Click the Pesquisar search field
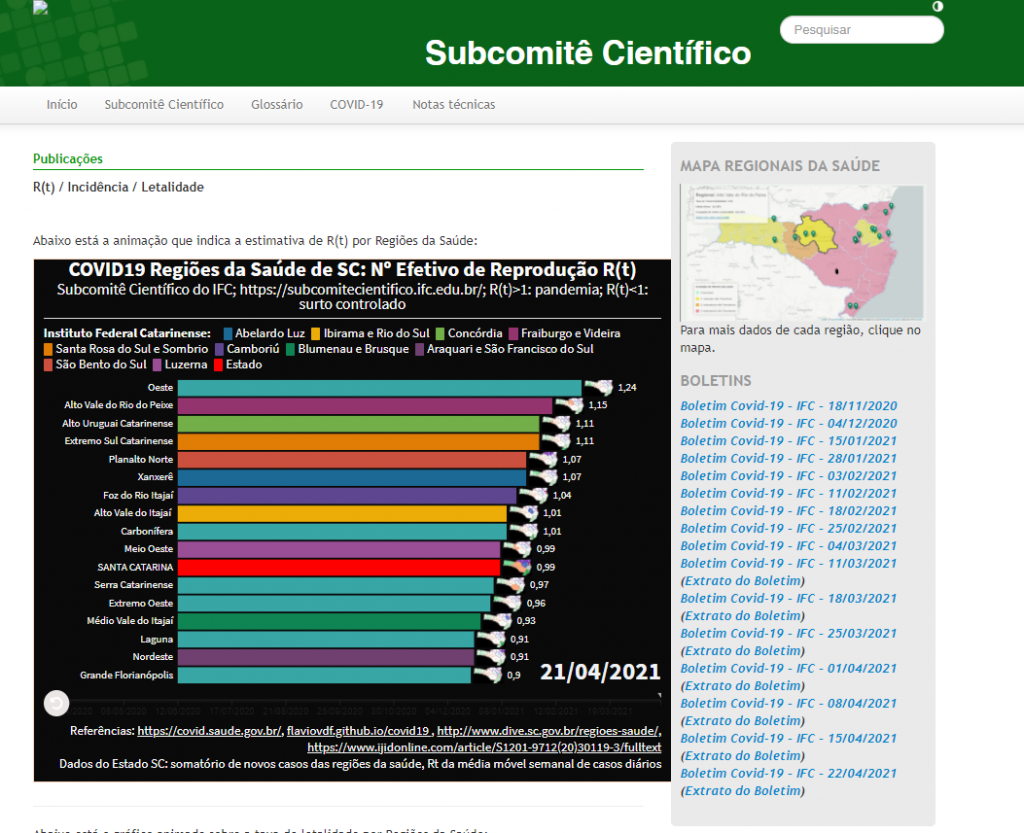 (861, 30)
